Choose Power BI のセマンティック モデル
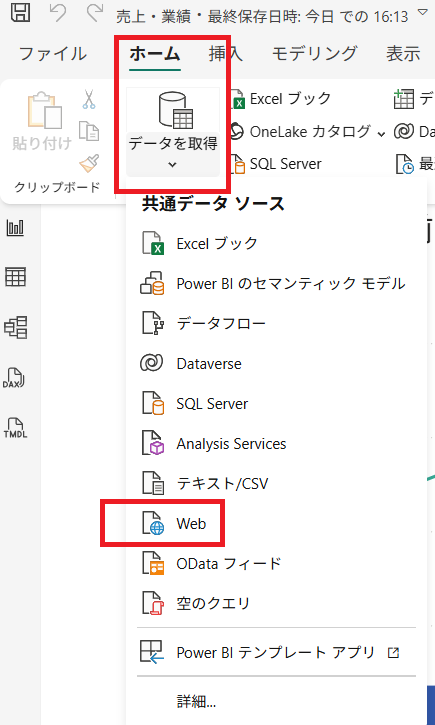 click(276, 283)
